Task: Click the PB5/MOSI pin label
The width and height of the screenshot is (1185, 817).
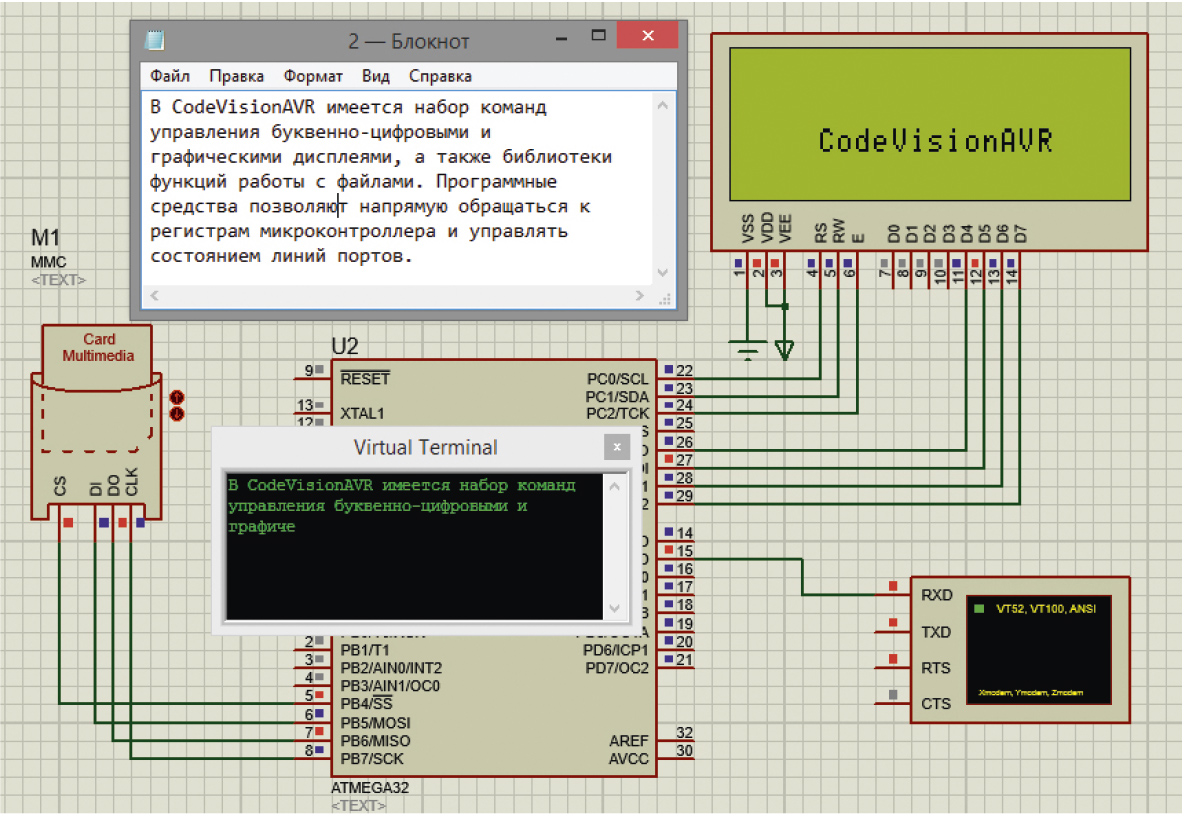Action: coord(376,723)
